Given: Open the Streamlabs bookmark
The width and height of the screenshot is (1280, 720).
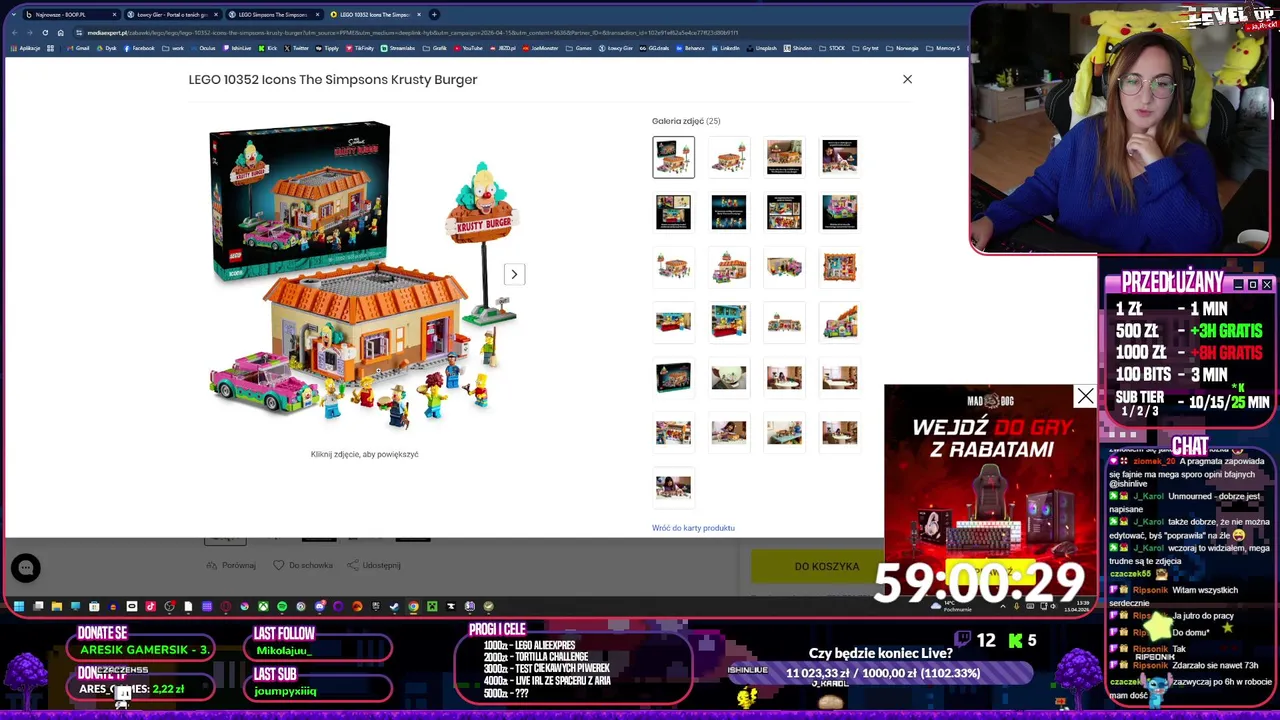Looking at the screenshot, I should 397,48.
